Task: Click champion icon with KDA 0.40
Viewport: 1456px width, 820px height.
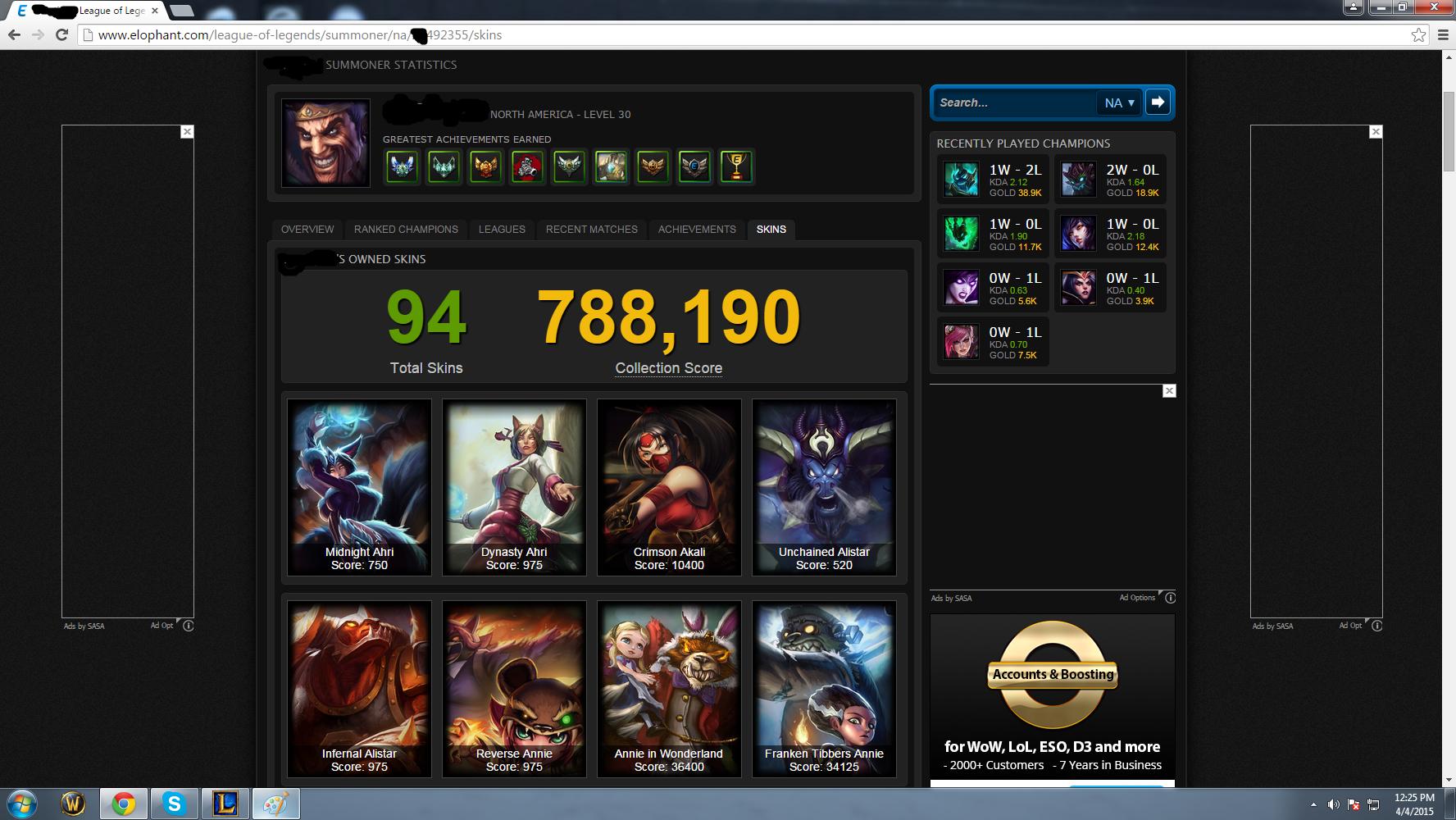Action: point(1078,288)
